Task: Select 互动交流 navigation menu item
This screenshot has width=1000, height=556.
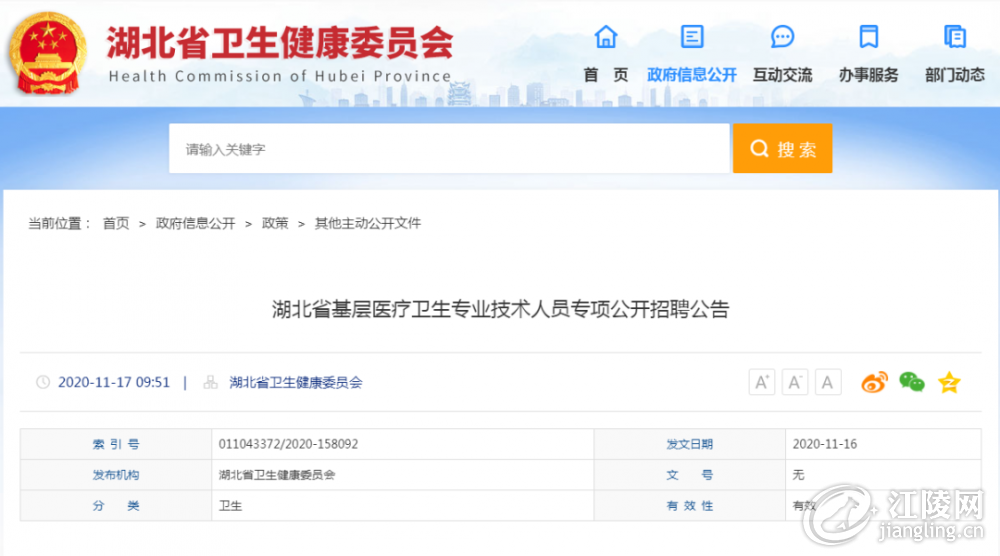Action: tap(783, 75)
